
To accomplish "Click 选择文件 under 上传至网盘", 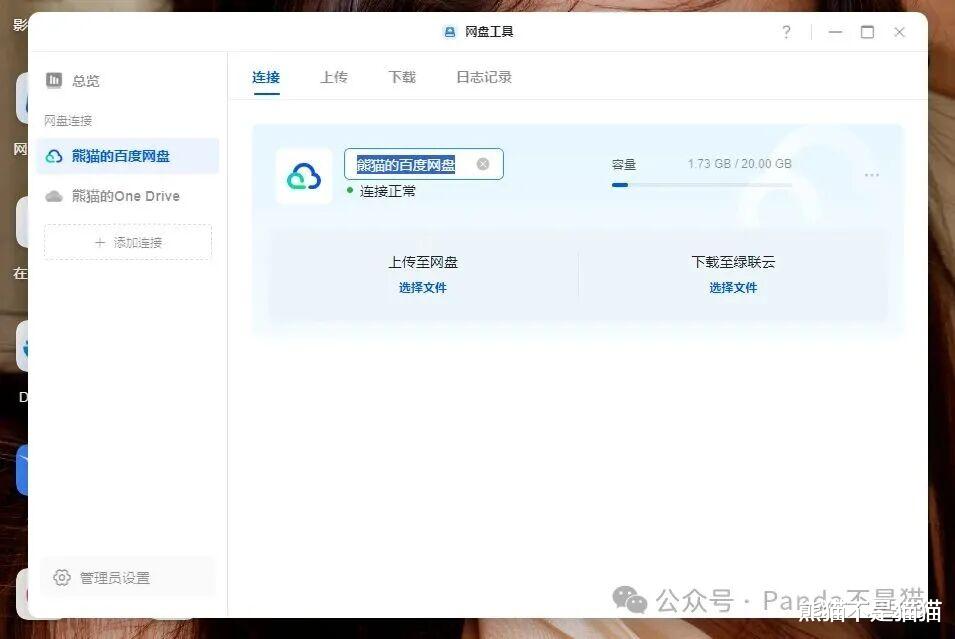I will [423, 288].
